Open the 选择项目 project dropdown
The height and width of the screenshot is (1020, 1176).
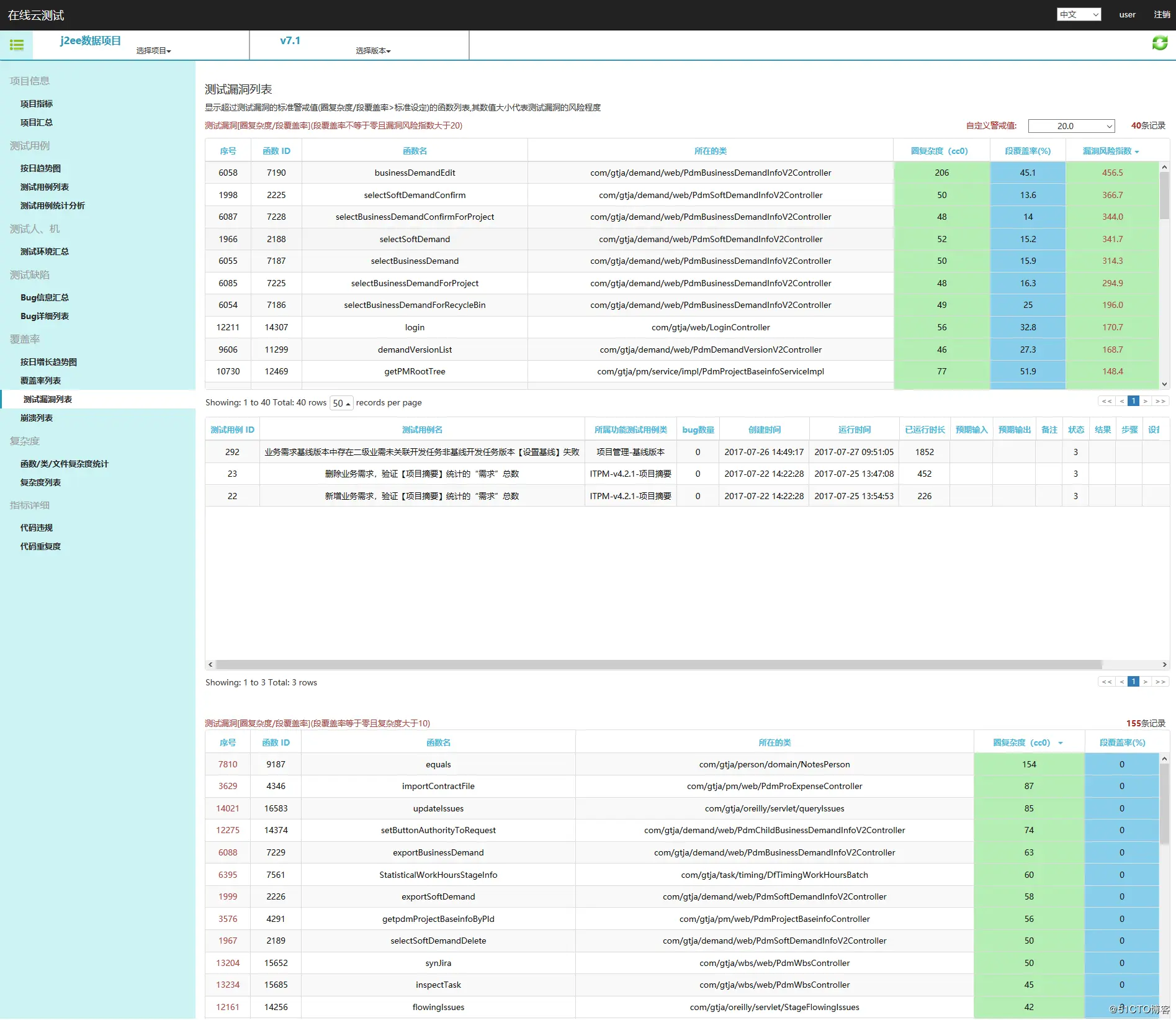153,51
